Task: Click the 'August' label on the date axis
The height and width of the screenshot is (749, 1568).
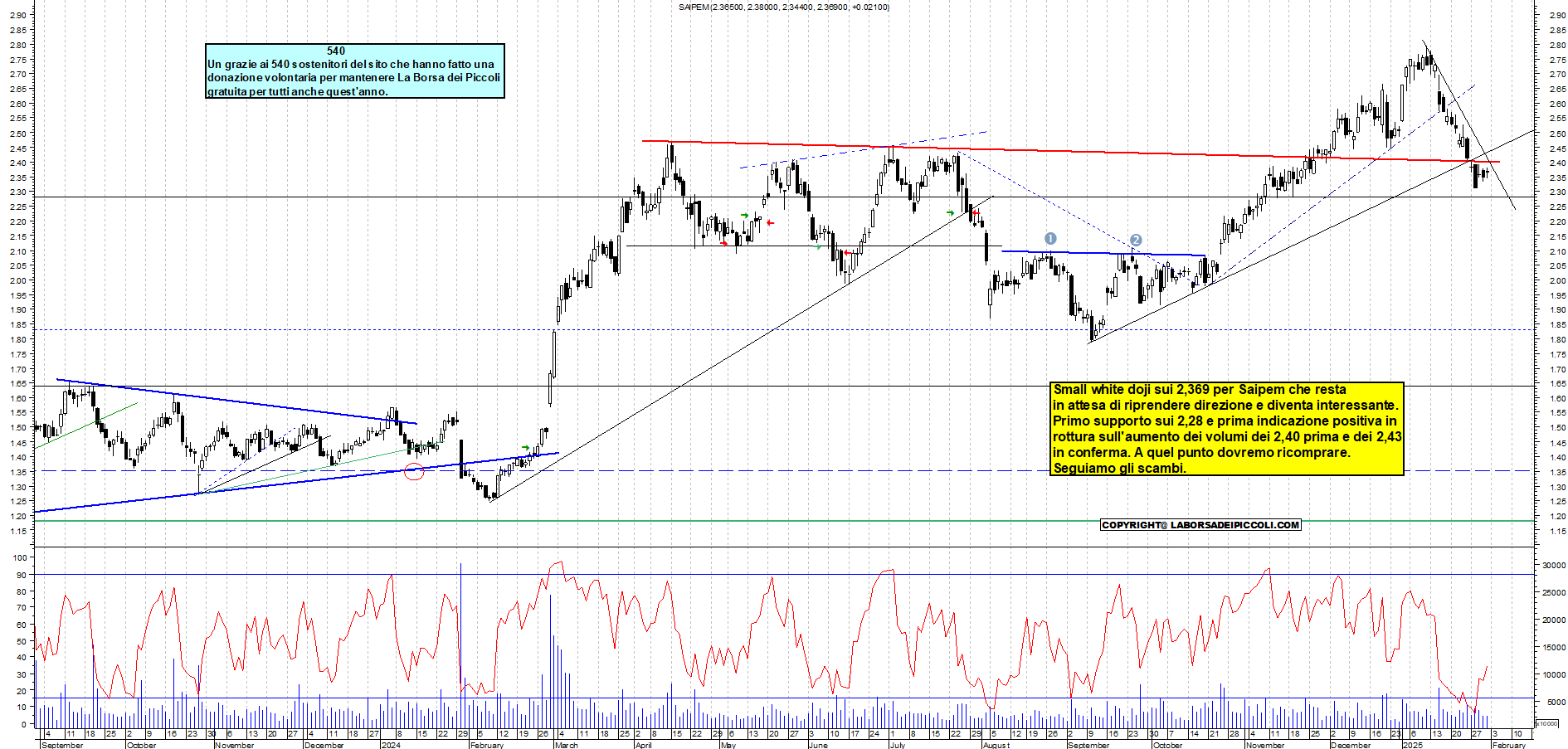Action: click(996, 745)
